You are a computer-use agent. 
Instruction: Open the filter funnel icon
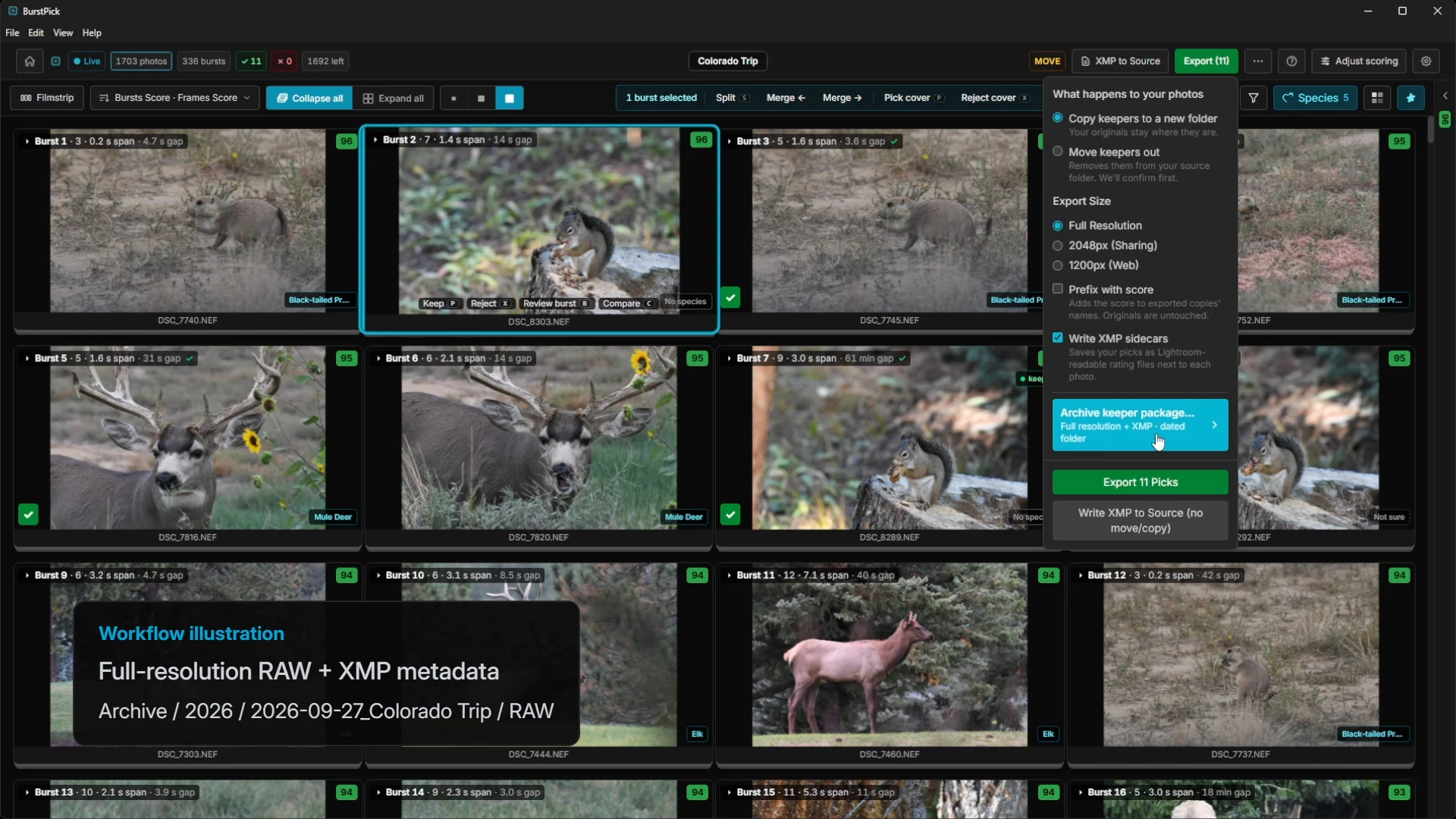pyautogui.click(x=1254, y=98)
